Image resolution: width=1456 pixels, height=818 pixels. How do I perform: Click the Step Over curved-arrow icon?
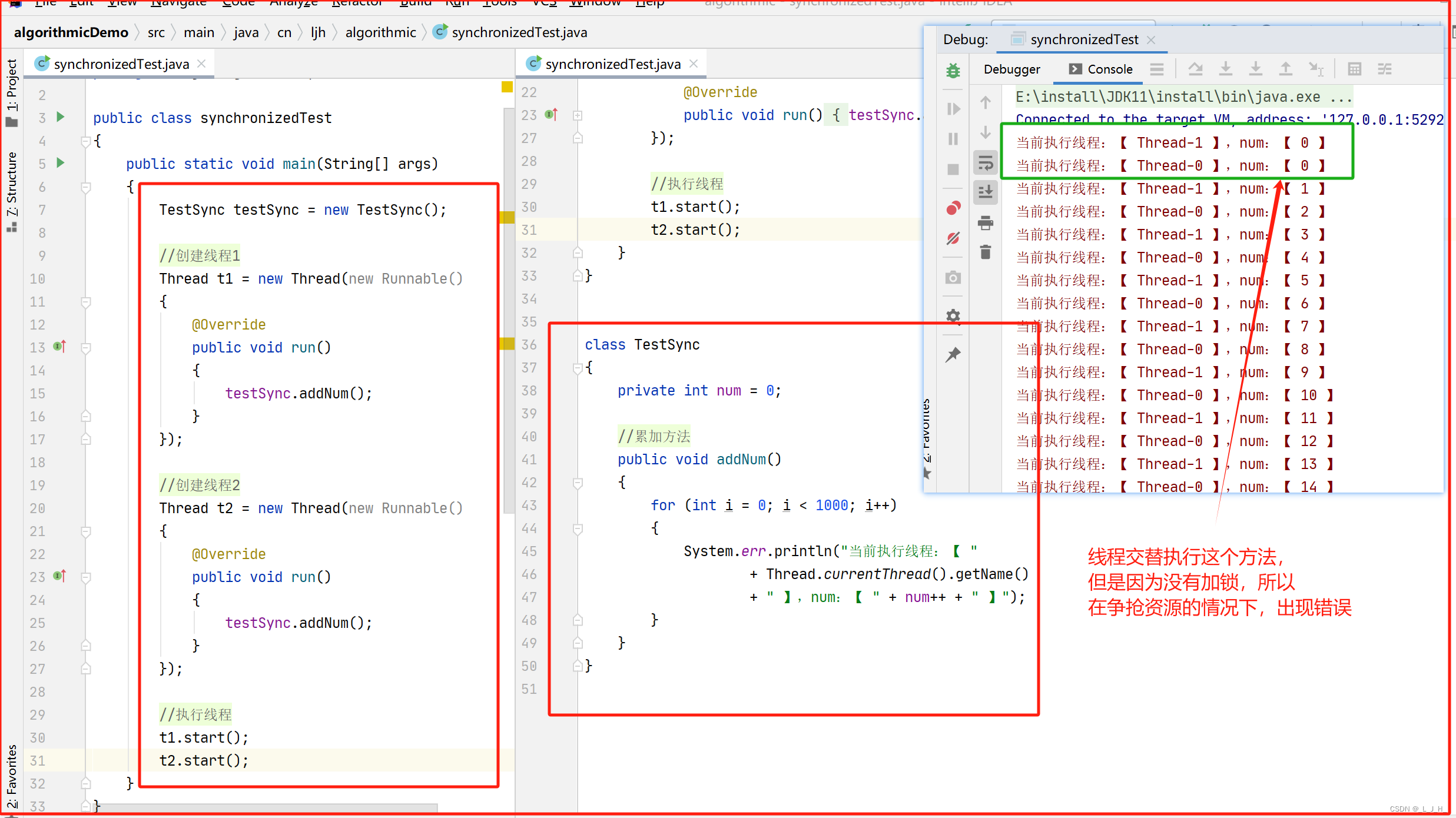point(1195,69)
